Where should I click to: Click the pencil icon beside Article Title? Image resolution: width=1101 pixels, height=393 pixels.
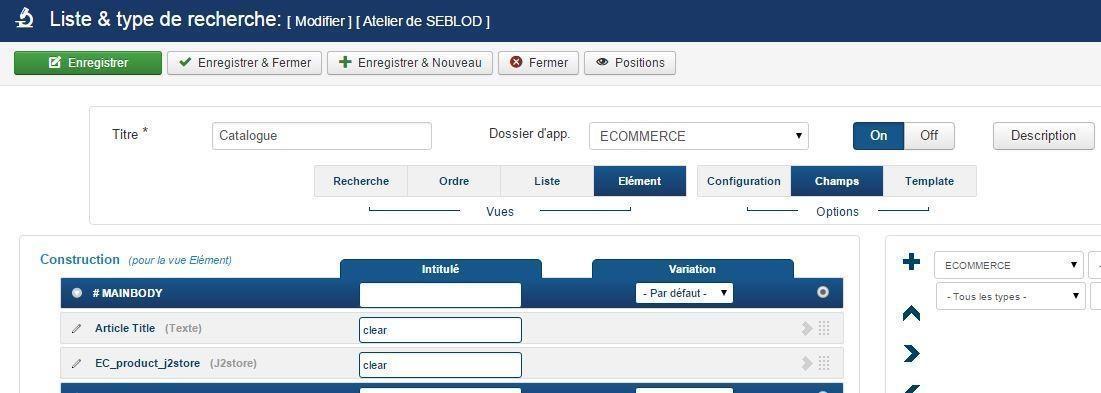[77, 328]
